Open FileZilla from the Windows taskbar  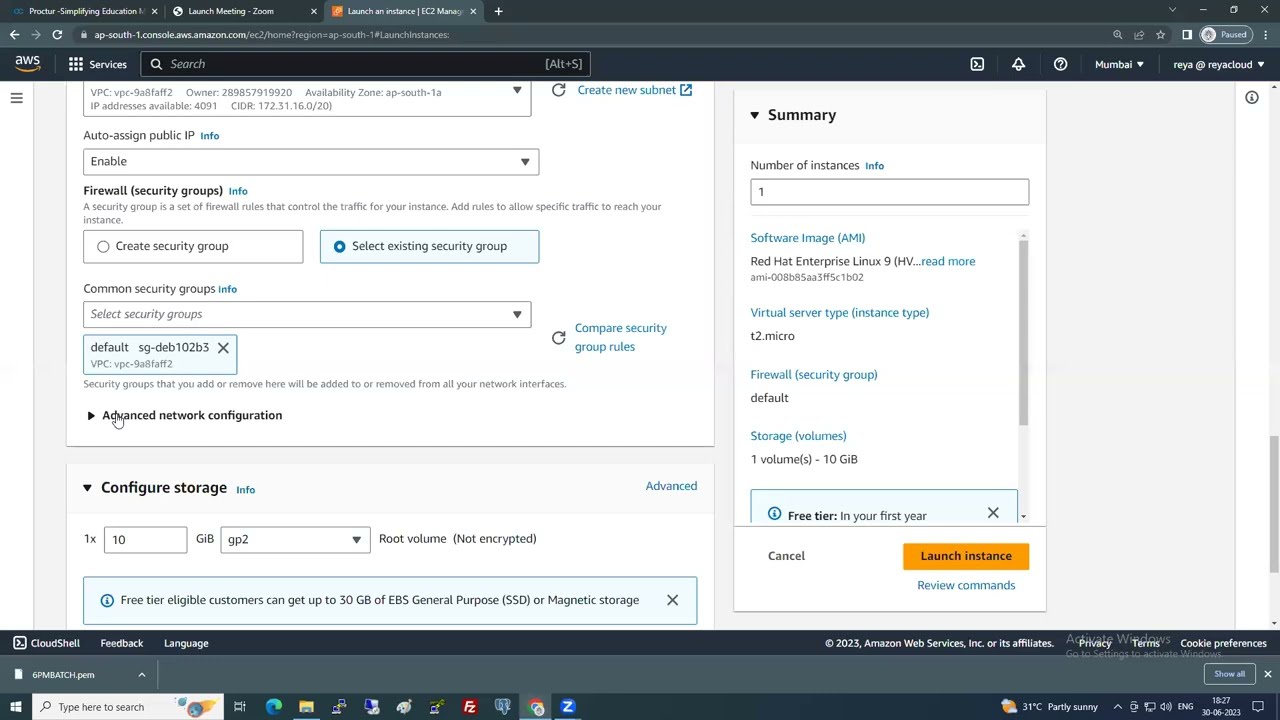coord(470,707)
